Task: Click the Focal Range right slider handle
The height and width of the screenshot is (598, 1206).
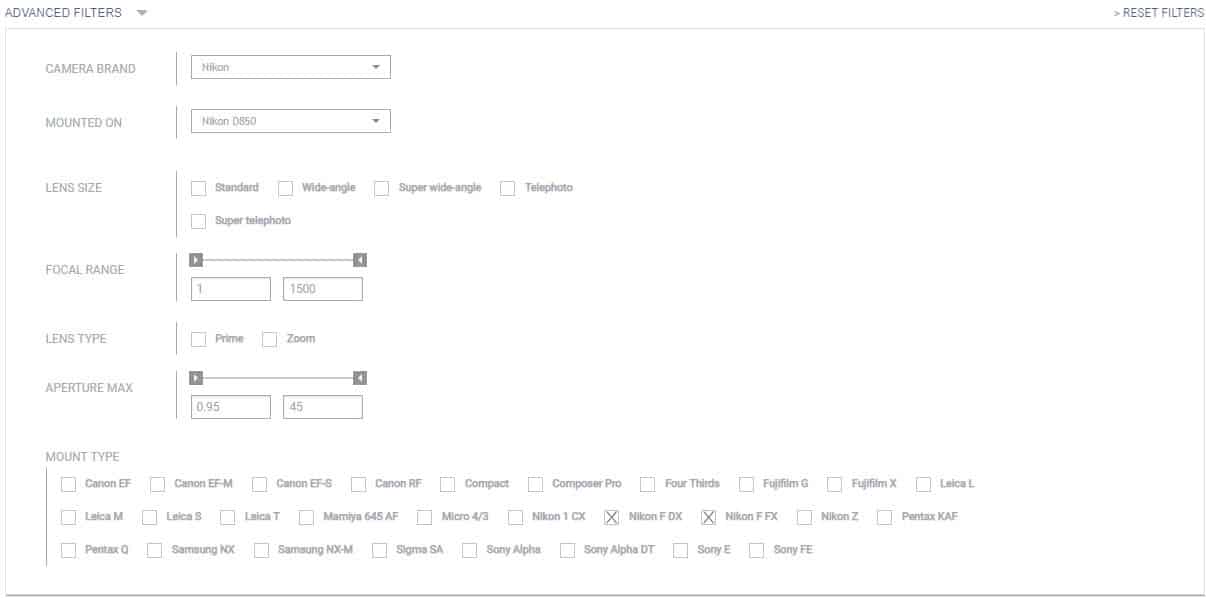Action: tap(360, 260)
